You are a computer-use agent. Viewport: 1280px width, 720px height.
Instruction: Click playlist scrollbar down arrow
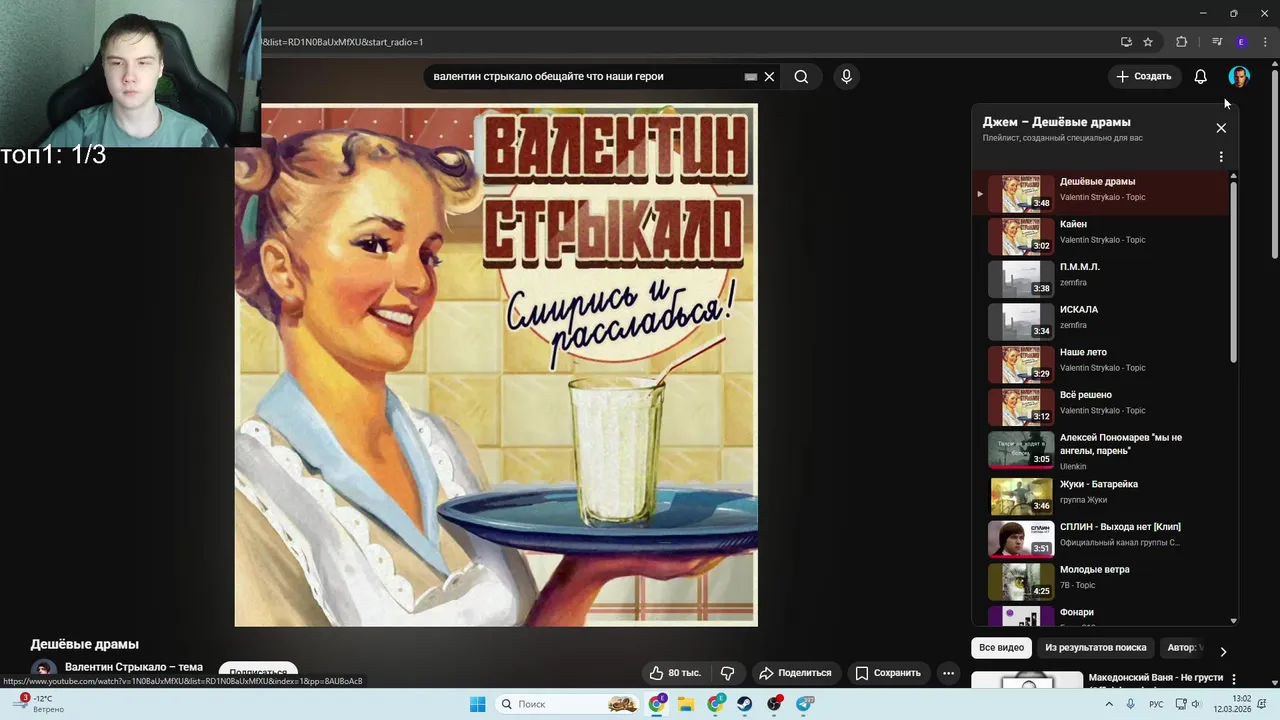point(1233,621)
